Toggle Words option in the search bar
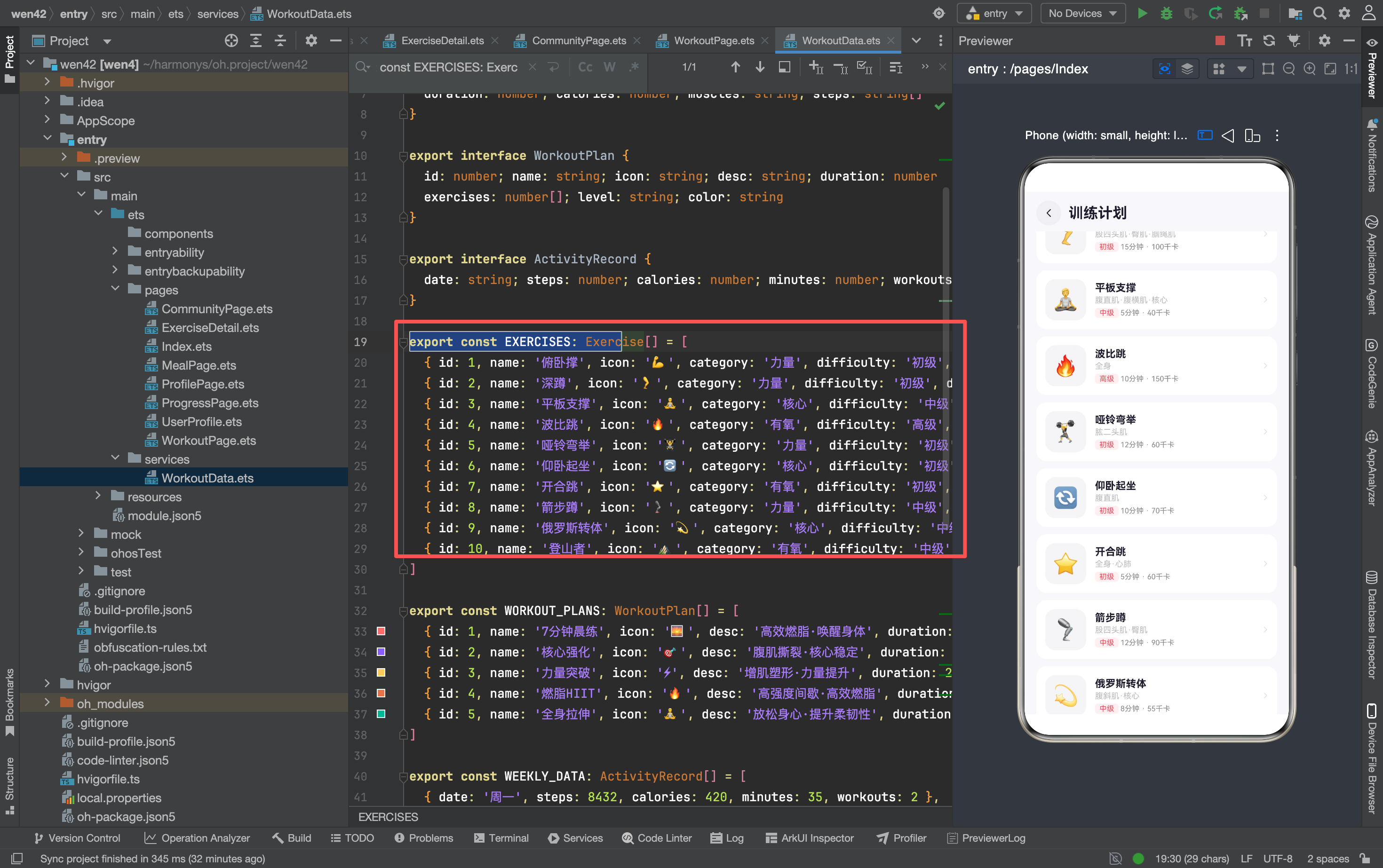This screenshot has height=868, width=1383. [x=609, y=67]
